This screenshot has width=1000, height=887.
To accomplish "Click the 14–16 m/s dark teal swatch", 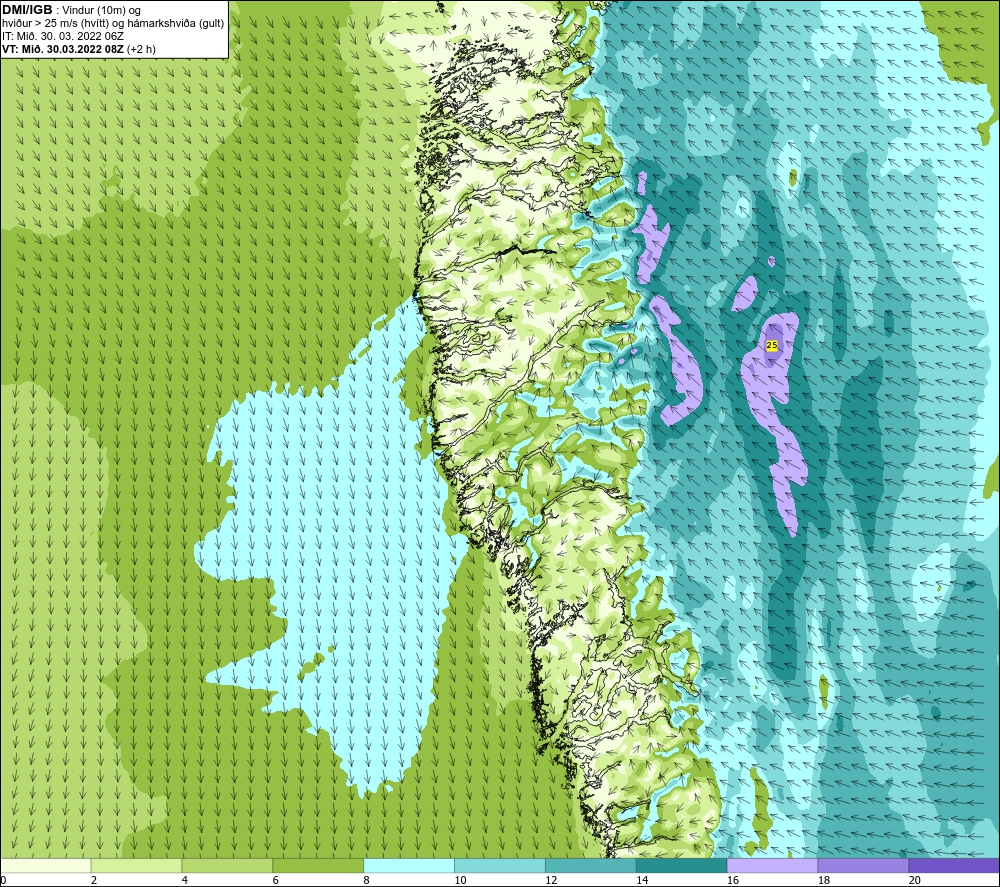I will pos(681,865).
